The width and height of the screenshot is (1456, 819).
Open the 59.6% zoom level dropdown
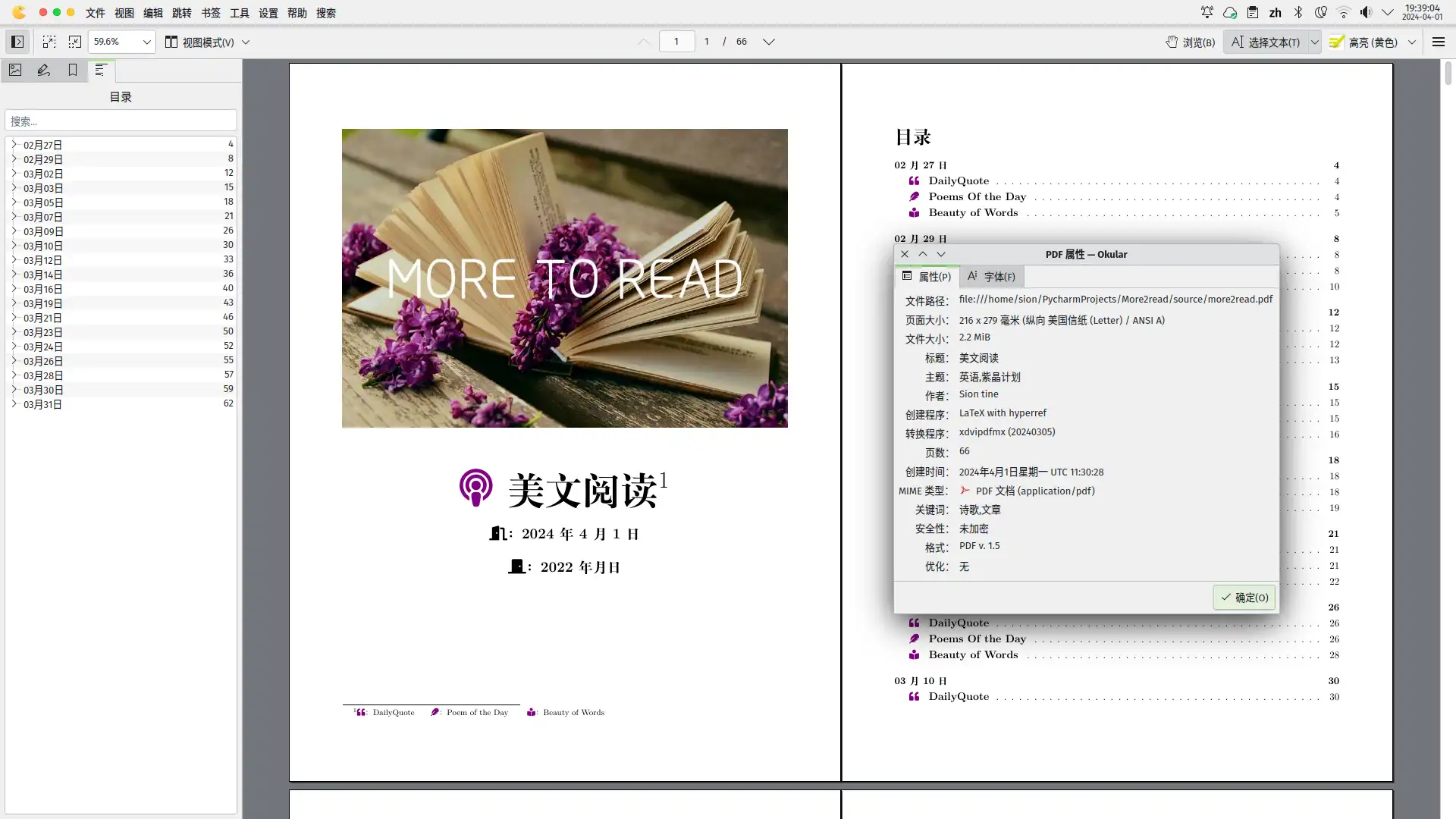coord(146,42)
